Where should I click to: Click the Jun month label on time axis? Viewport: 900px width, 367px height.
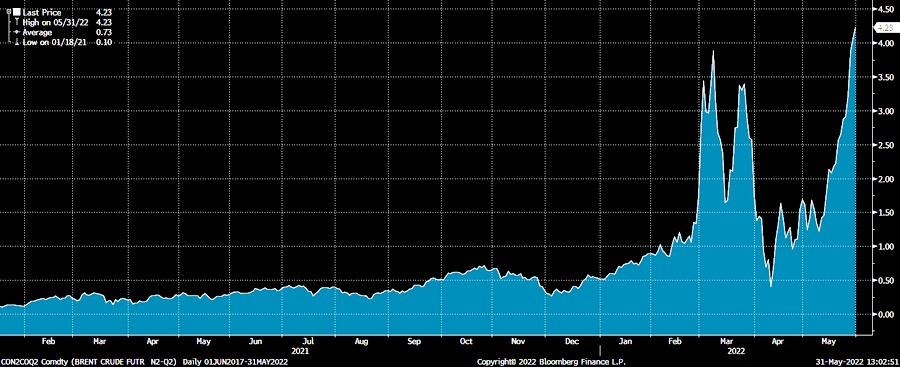(x=256, y=341)
